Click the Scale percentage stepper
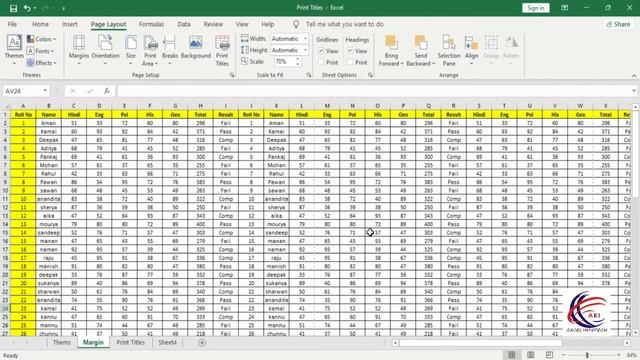The height and width of the screenshot is (360, 640). pyautogui.click(x=298, y=62)
